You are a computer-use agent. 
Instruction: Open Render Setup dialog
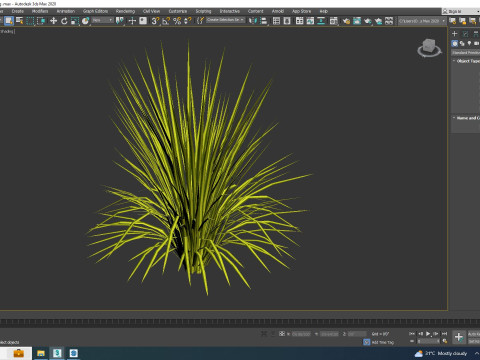[346, 21]
